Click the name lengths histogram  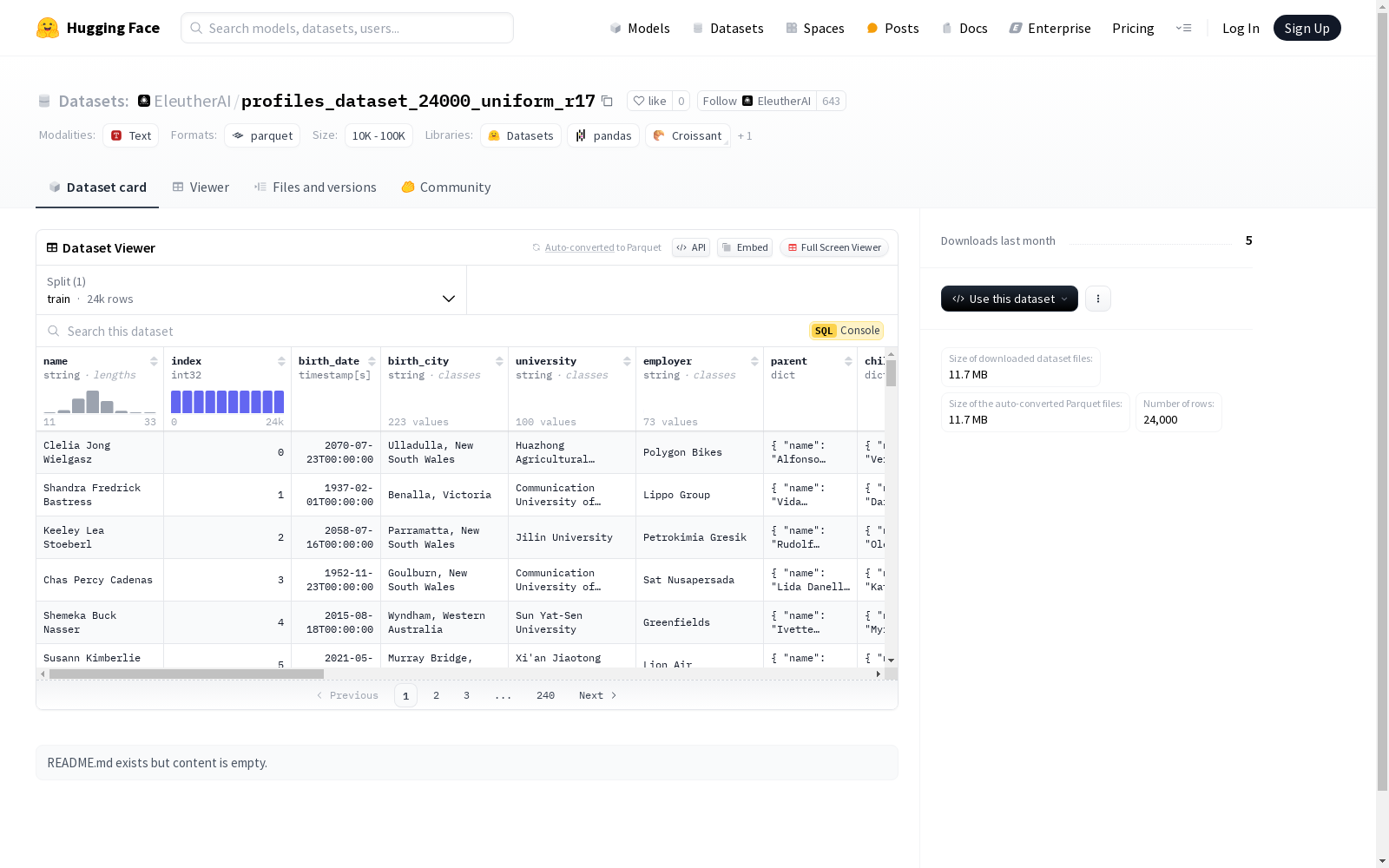click(x=100, y=402)
